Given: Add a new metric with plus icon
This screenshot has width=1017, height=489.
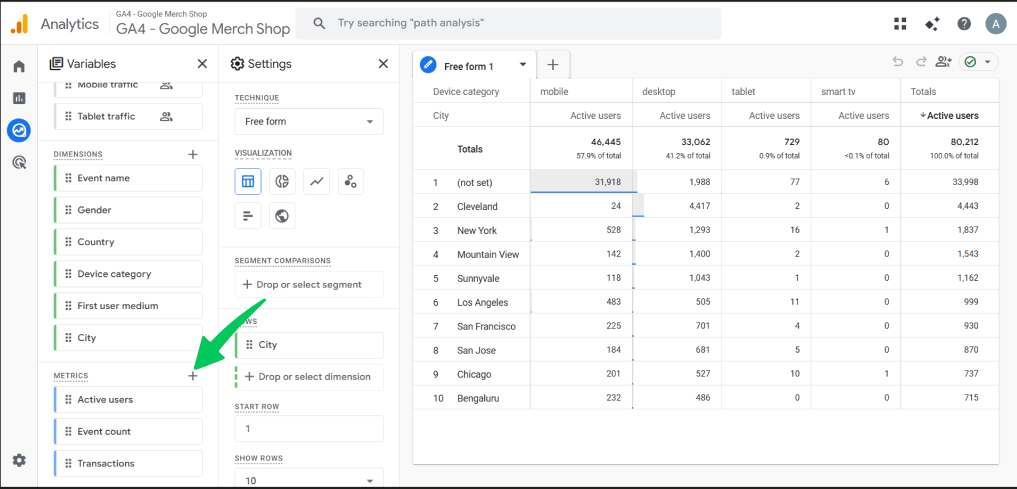Looking at the screenshot, I should [x=193, y=376].
